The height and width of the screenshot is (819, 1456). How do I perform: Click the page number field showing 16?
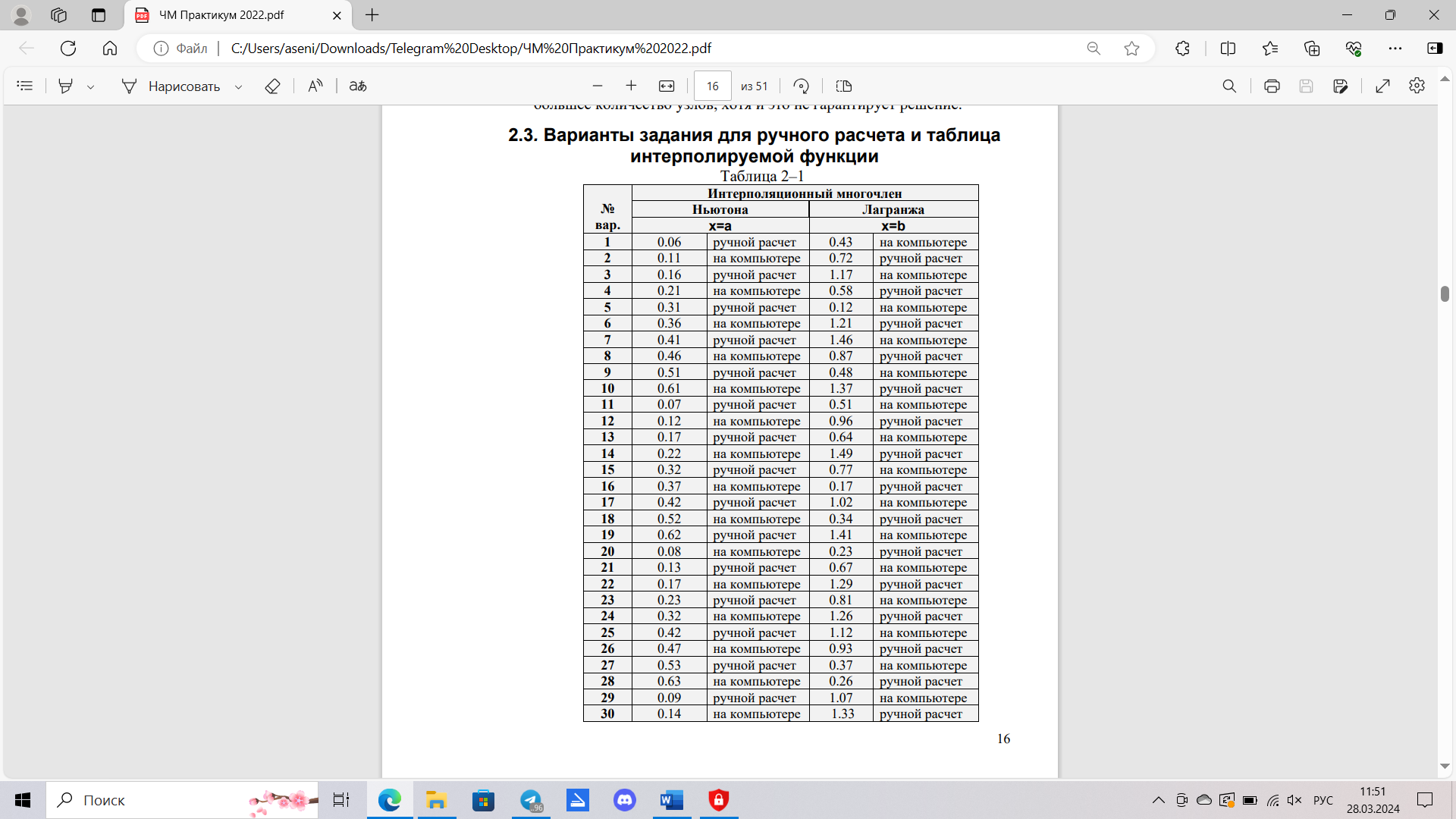point(713,86)
